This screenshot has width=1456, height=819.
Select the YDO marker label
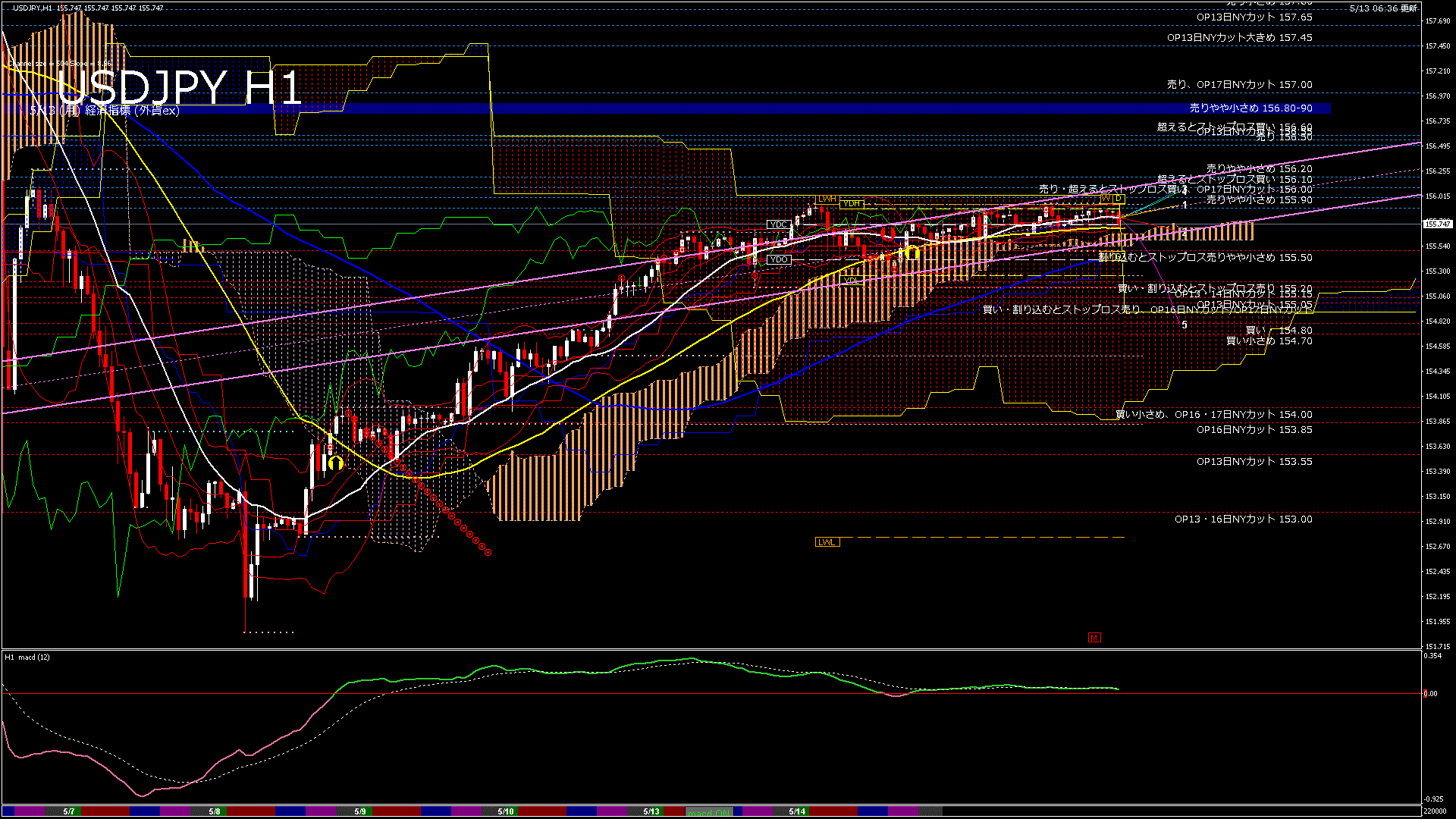tap(779, 259)
